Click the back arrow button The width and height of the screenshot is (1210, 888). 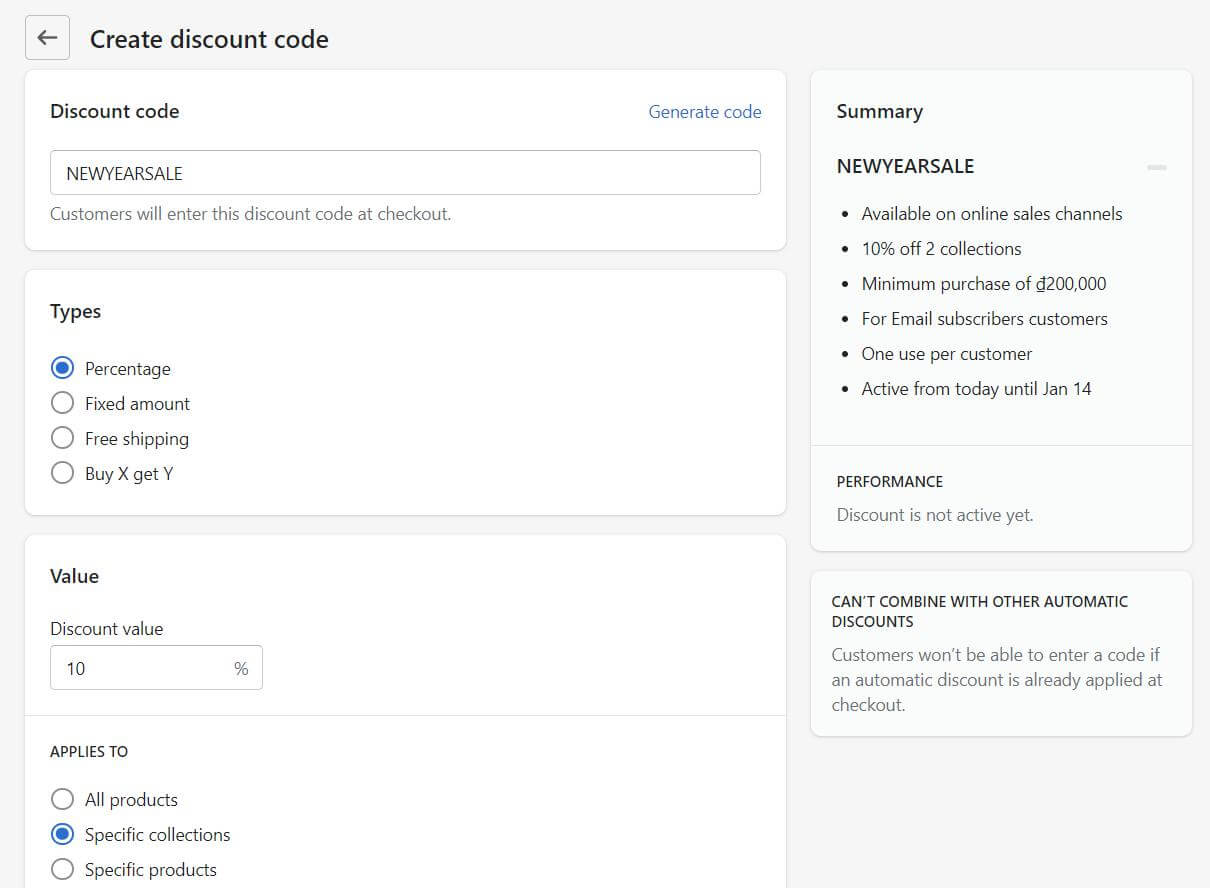(47, 38)
